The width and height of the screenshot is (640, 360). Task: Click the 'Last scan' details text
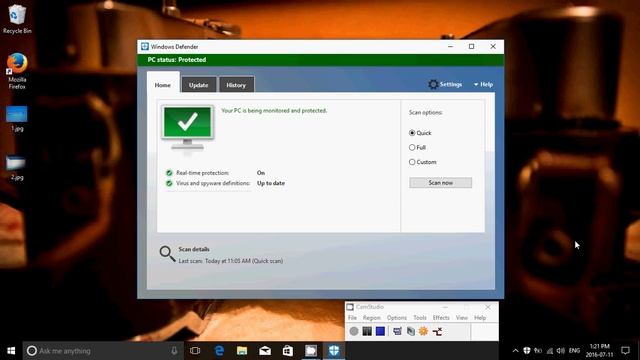click(231, 261)
